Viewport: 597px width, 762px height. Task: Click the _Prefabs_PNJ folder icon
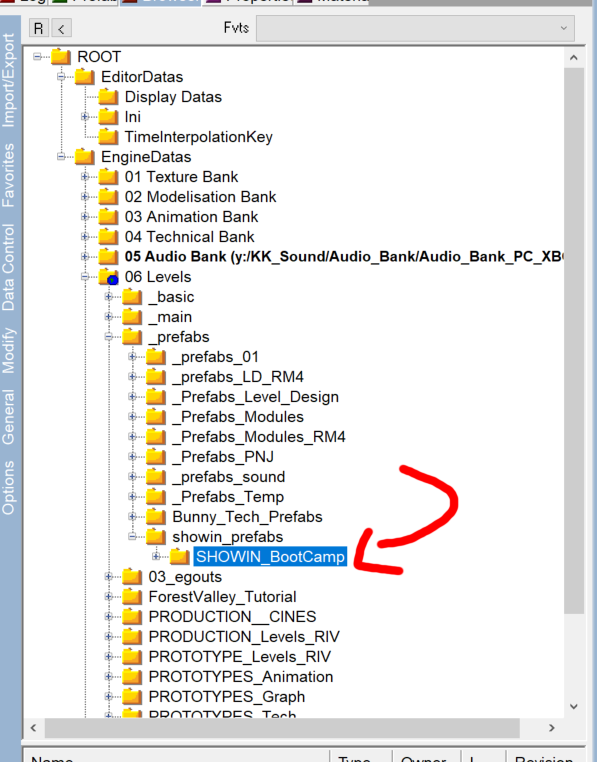[156, 457]
